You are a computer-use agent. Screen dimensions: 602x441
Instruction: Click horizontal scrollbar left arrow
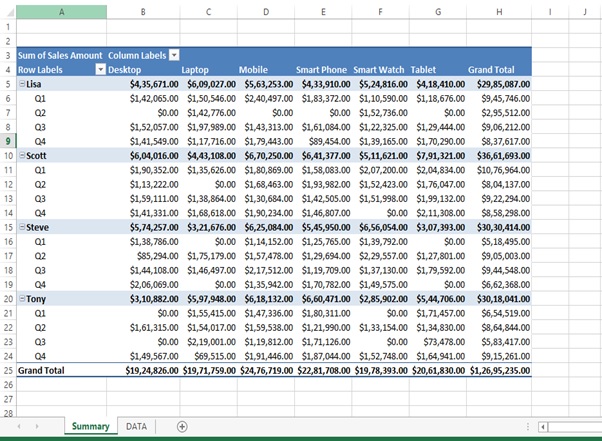[544, 427]
